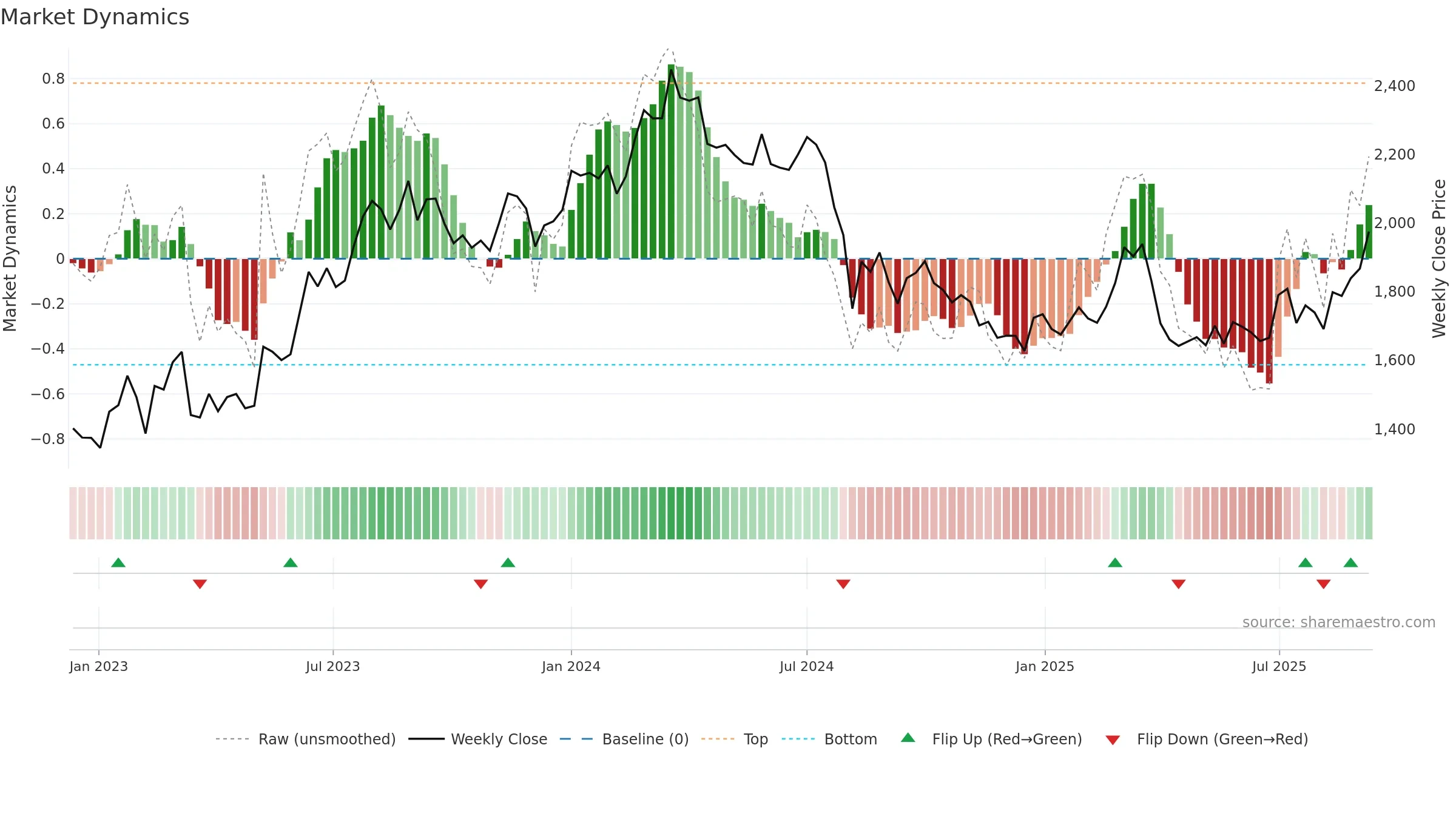Click the Jan 2023 x-axis label

click(99, 666)
